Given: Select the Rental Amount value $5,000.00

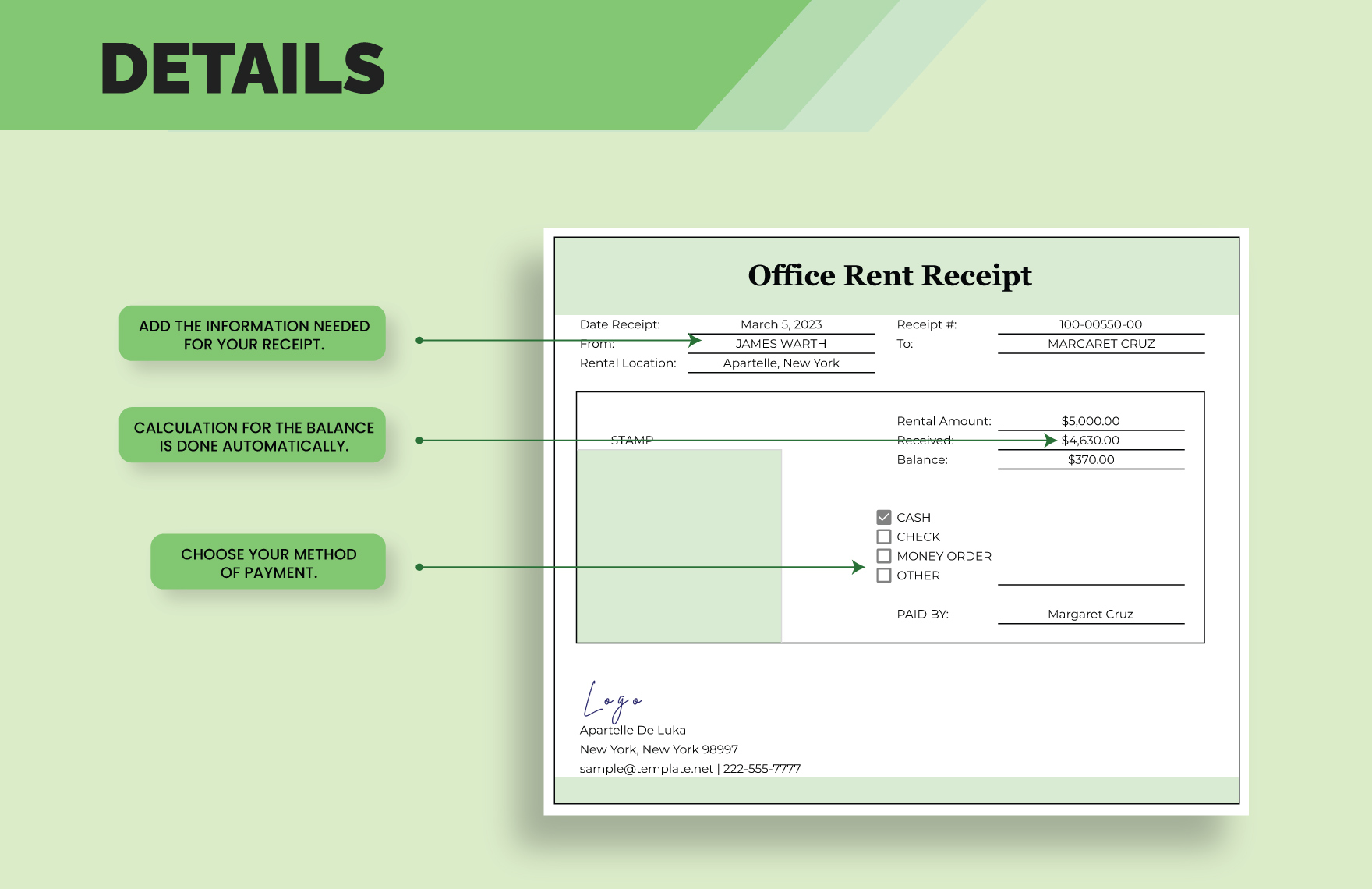Looking at the screenshot, I should (x=1091, y=420).
